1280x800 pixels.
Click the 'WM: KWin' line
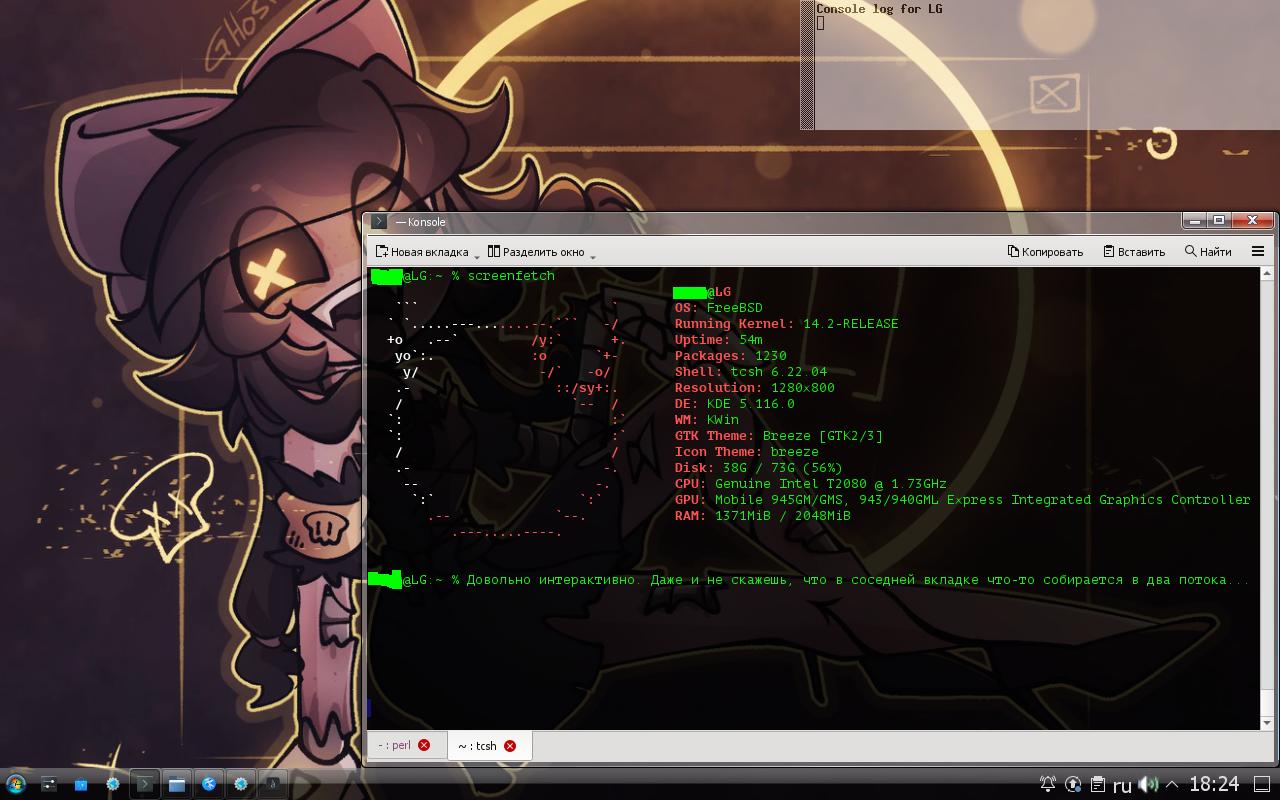707,420
